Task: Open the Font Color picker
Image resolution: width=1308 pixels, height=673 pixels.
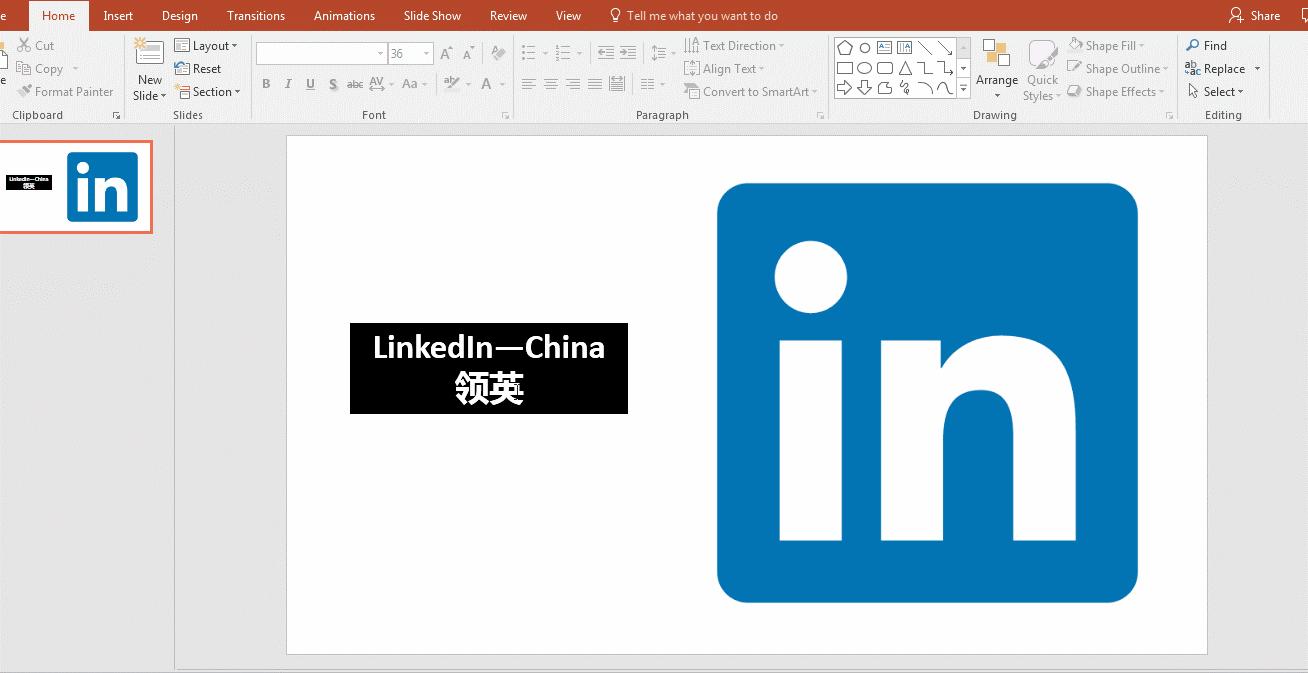Action: click(x=493, y=84)
